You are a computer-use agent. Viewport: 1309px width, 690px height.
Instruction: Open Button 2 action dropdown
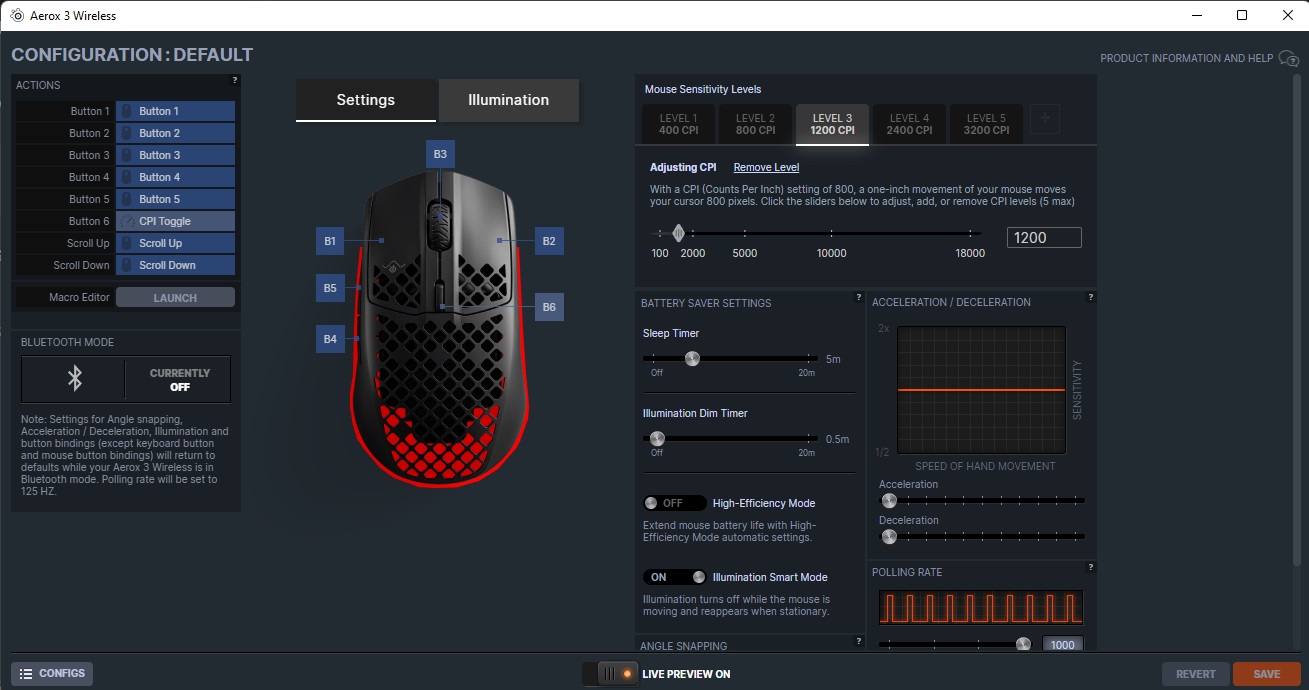click(x=175, y=133)
